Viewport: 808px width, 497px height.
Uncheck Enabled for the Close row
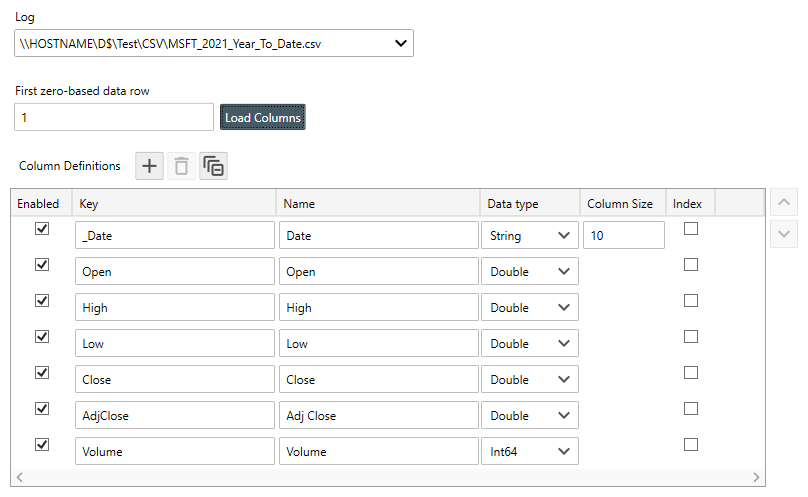42,372
